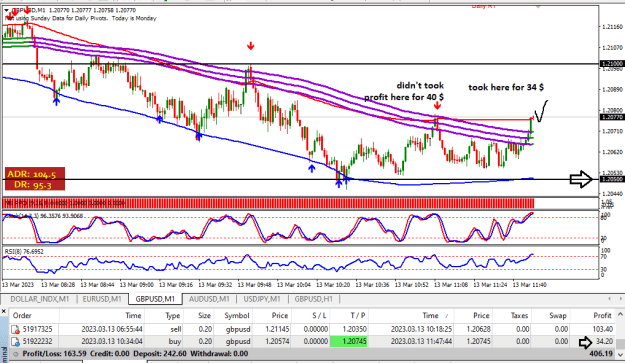Click the close time 2023.03.13 10:18:25
625x363 pixels.
click(421, 330)
